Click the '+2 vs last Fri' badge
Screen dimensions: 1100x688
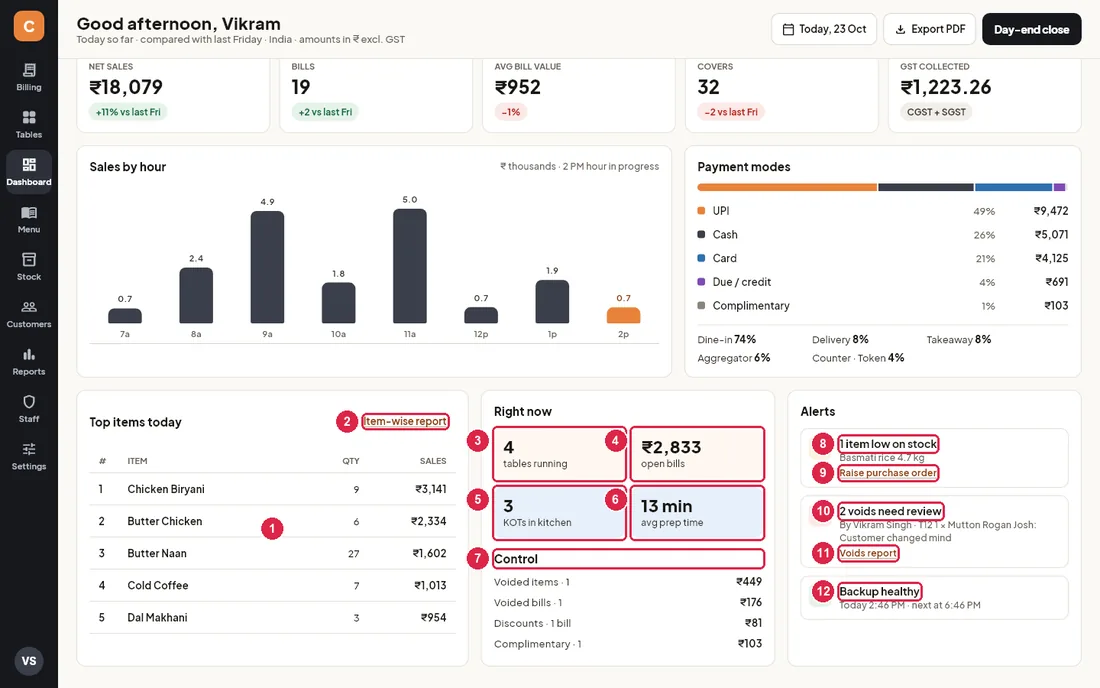(325, 112)
